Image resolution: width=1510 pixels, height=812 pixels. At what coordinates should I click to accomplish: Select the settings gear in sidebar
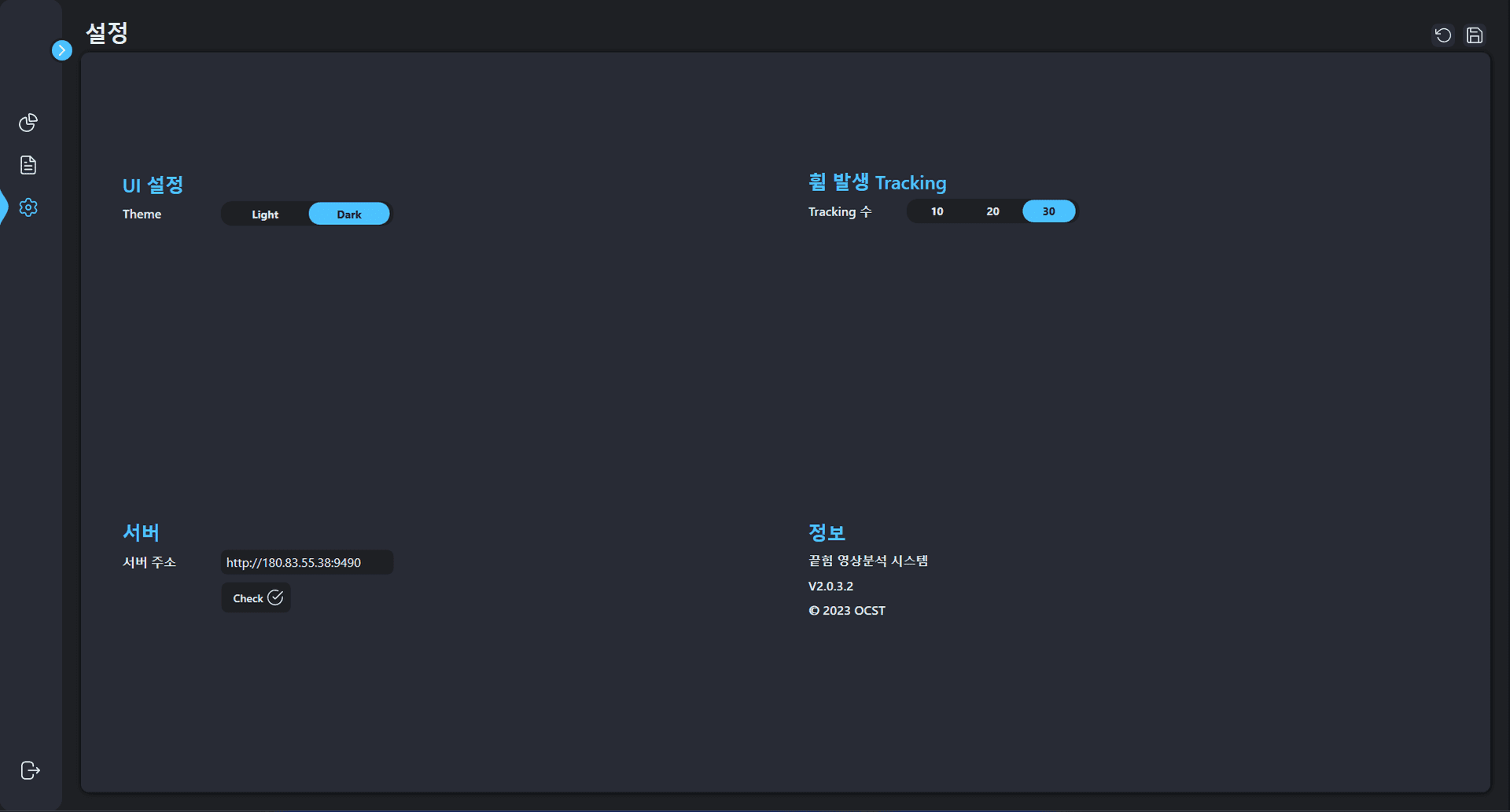click(28, 208)
